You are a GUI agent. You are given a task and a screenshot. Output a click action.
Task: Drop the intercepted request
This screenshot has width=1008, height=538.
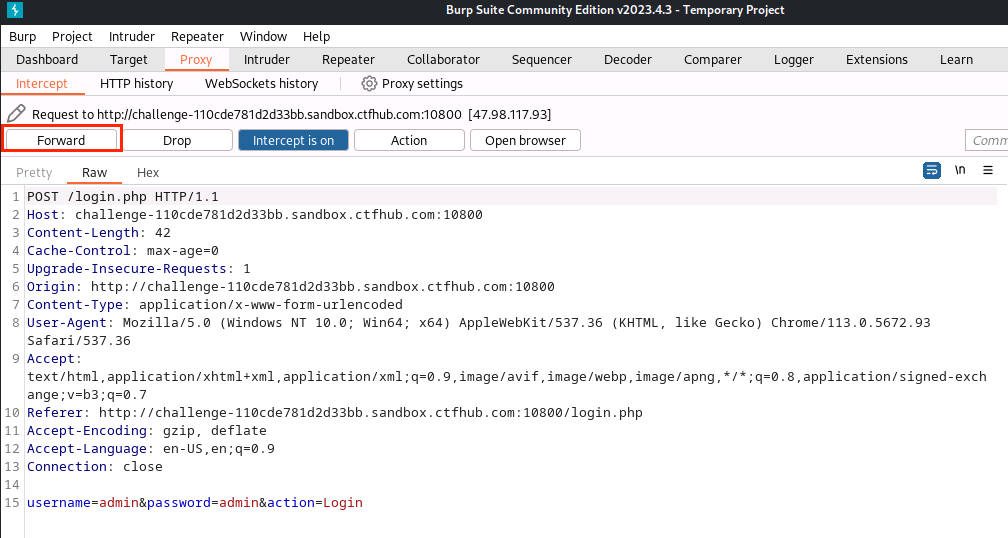click(177, 140)
